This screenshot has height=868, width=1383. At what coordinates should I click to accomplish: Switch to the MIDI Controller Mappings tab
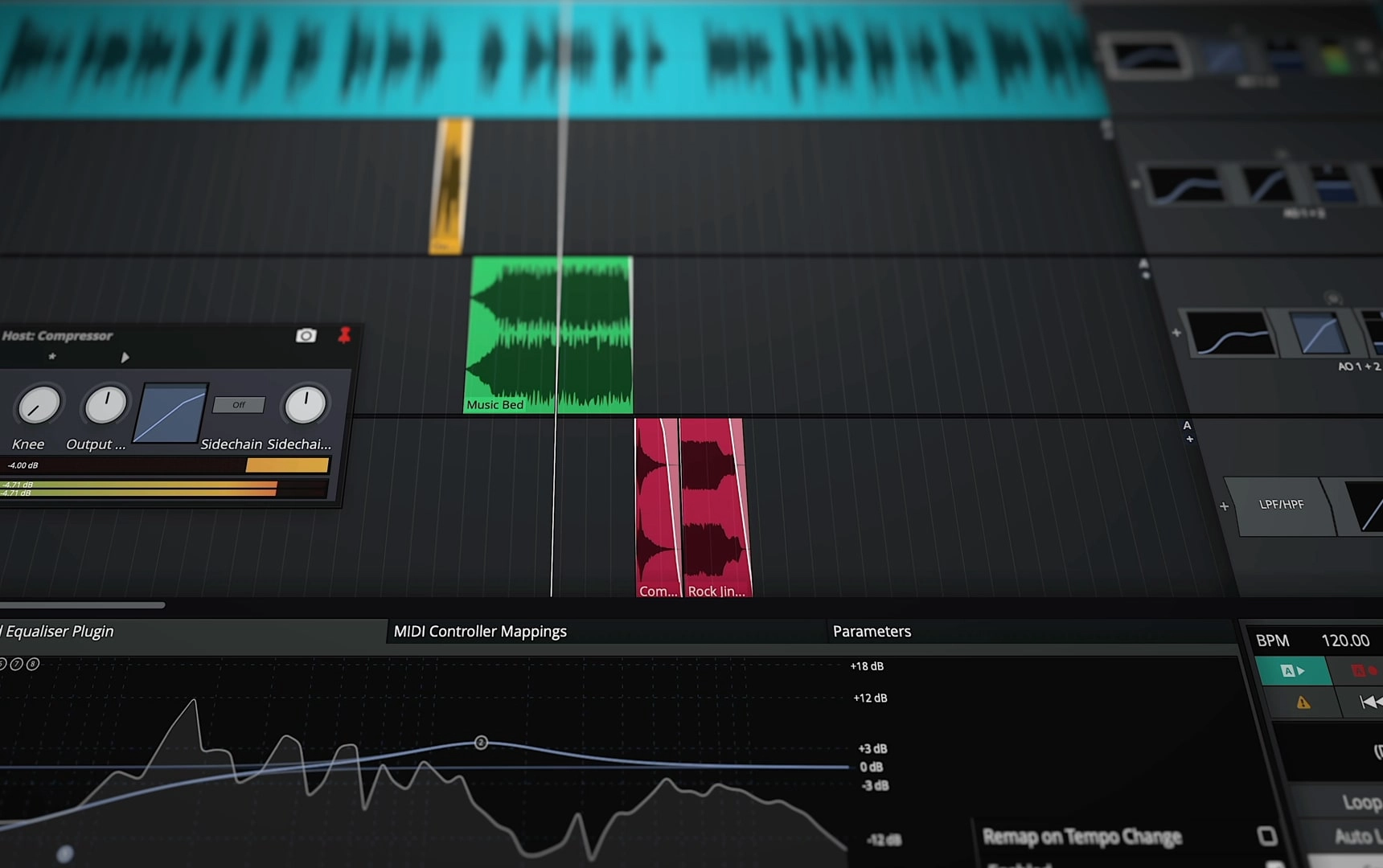pyautogui.click(x=481, y=632)
